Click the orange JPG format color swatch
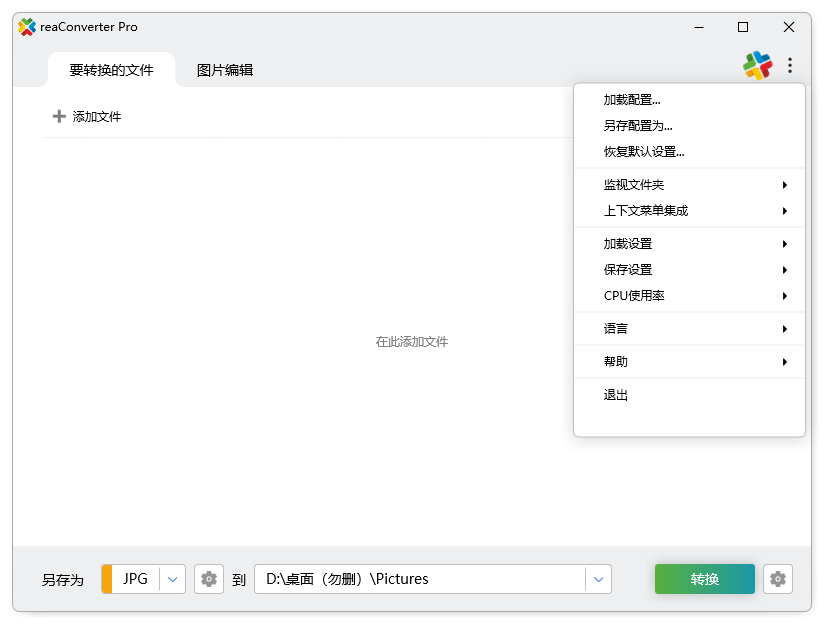The height and width of the screenshot is (624, 824). pyautogui.click(x=106, y=579)
